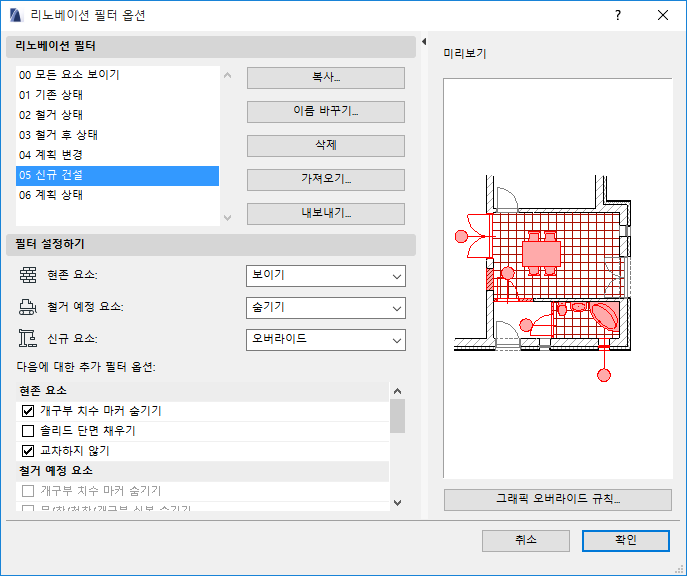Screen dimensions: 687x576
Task: Click the 취소 cancel button
Action: (x=526, y=541)
